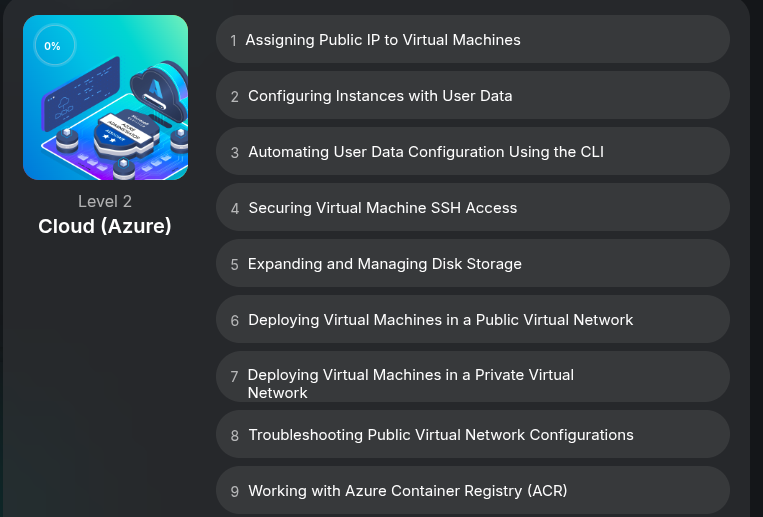The height and width of the screenshot is (517, 763).
Task: Click the number 9 badge beside Azure Container Registry
Action: tap(235, 492)
